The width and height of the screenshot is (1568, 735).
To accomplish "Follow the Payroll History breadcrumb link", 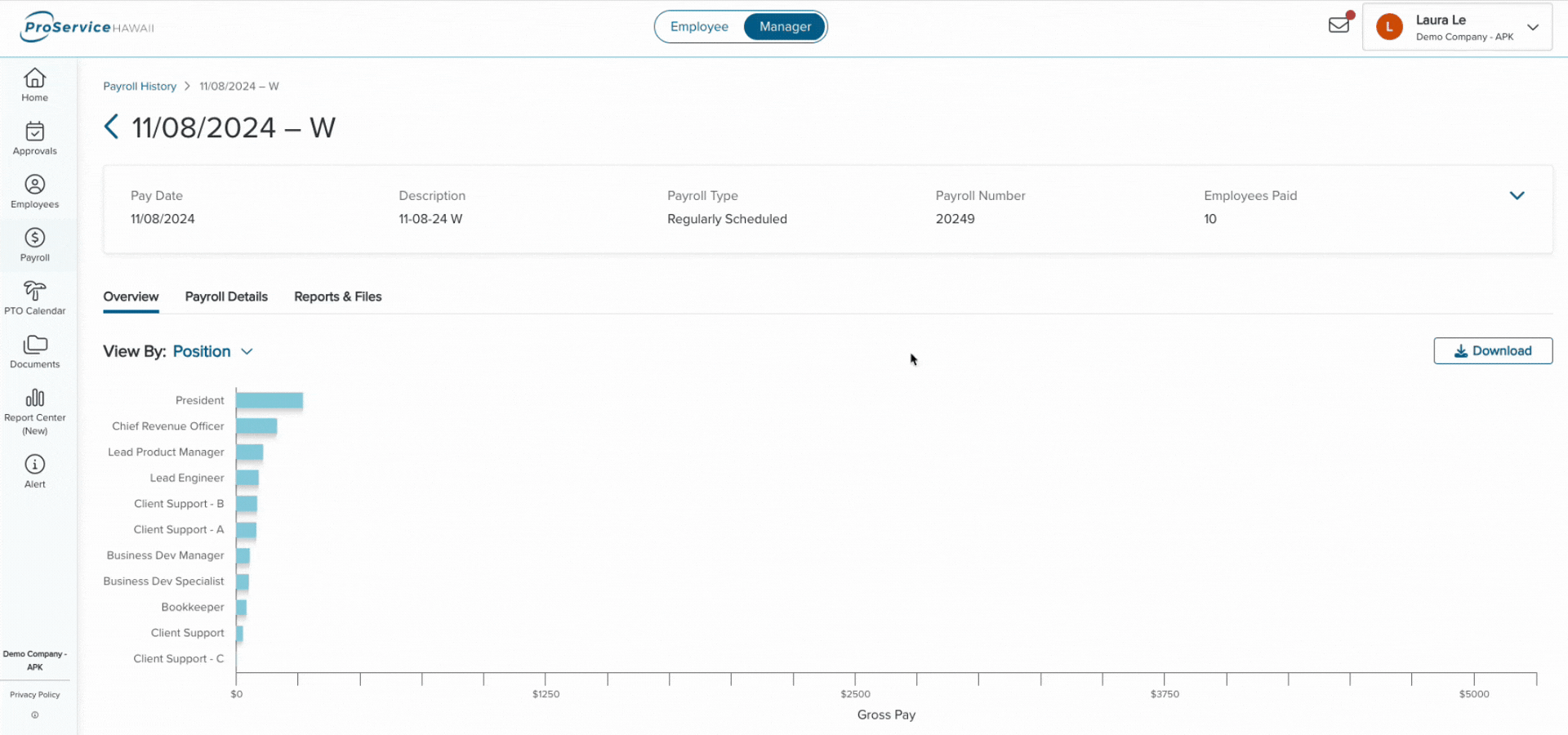I will 140,87.
